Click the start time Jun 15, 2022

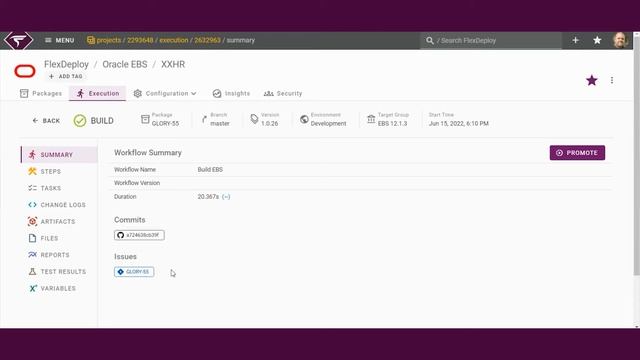tap(458, 123)
